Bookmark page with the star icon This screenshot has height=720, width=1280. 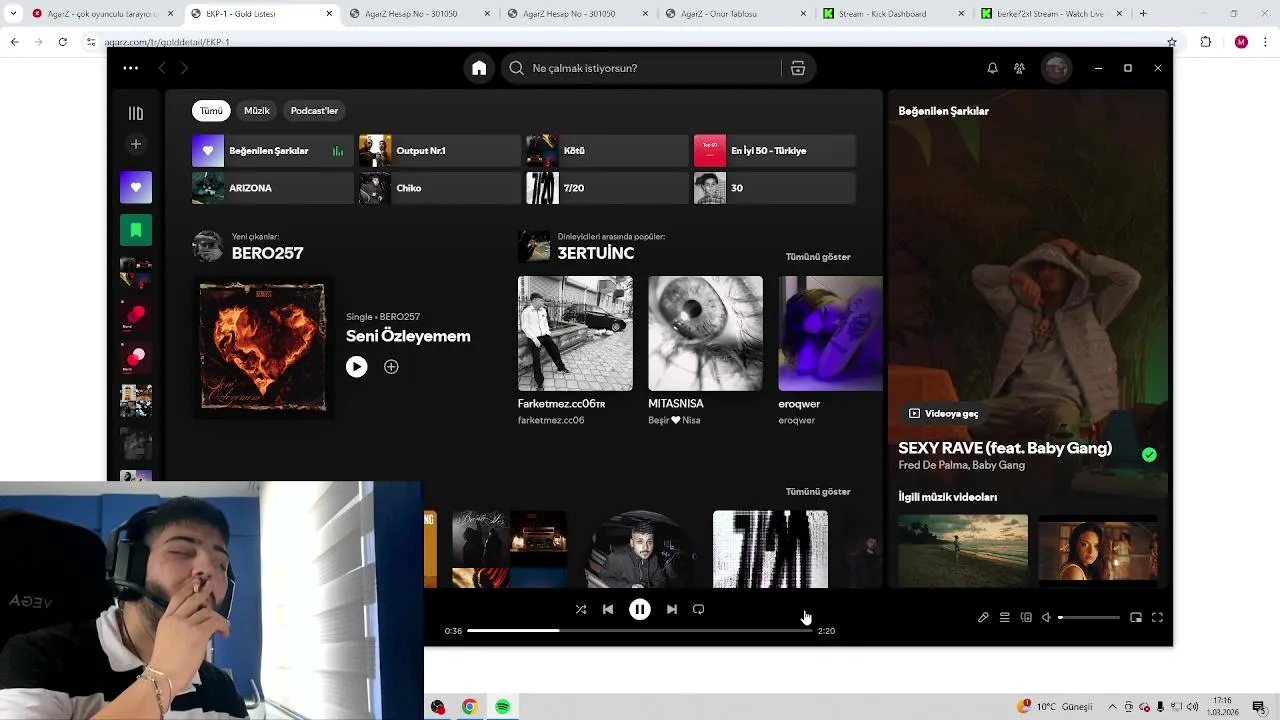(1172, 42)
